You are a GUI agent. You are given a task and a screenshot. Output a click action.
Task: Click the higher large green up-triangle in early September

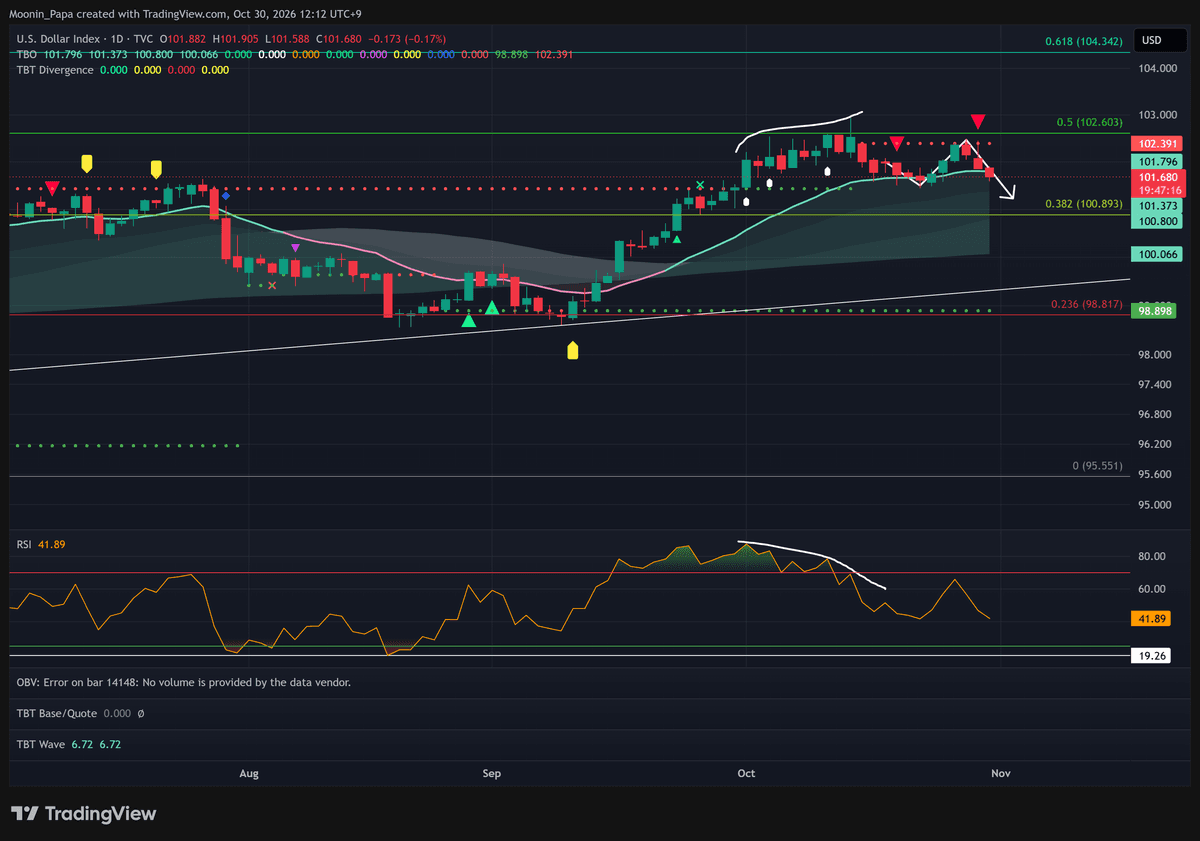[492, 308]
